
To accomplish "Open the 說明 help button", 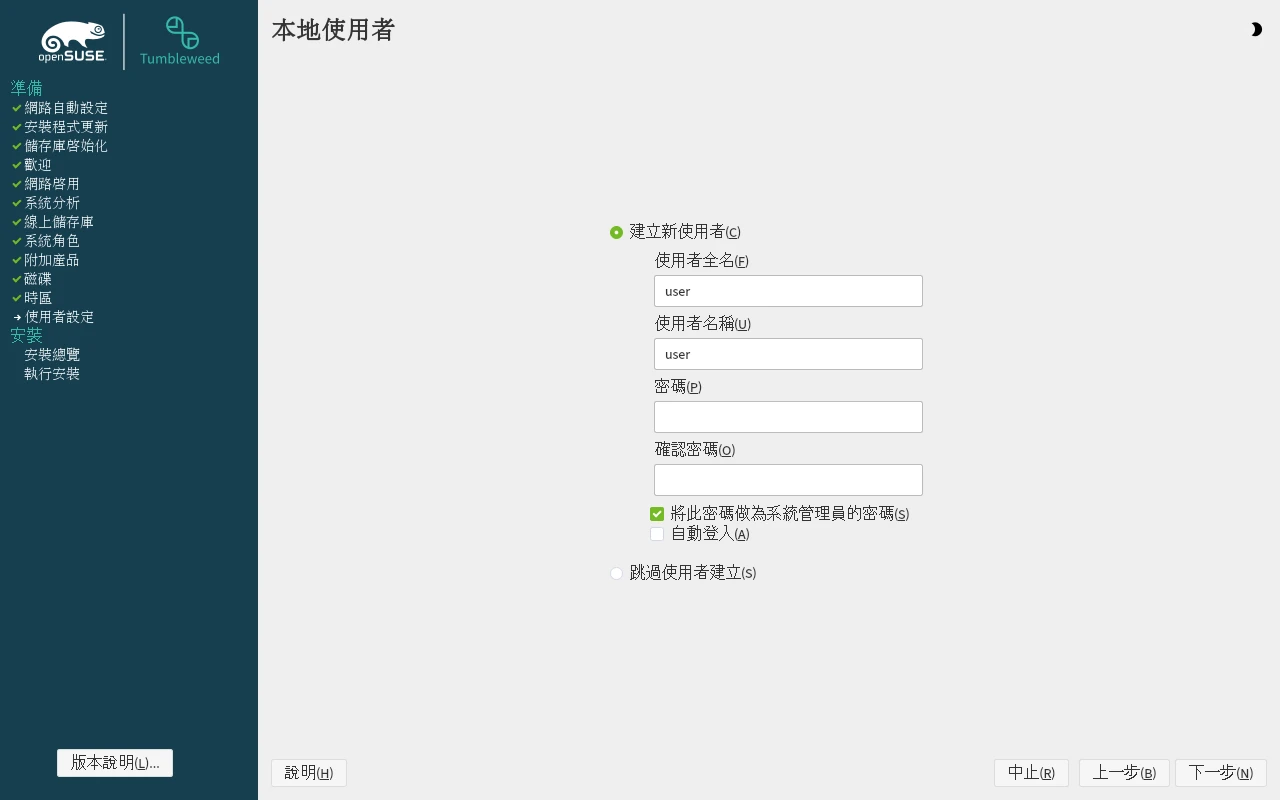I will click(x=309, y=773).
